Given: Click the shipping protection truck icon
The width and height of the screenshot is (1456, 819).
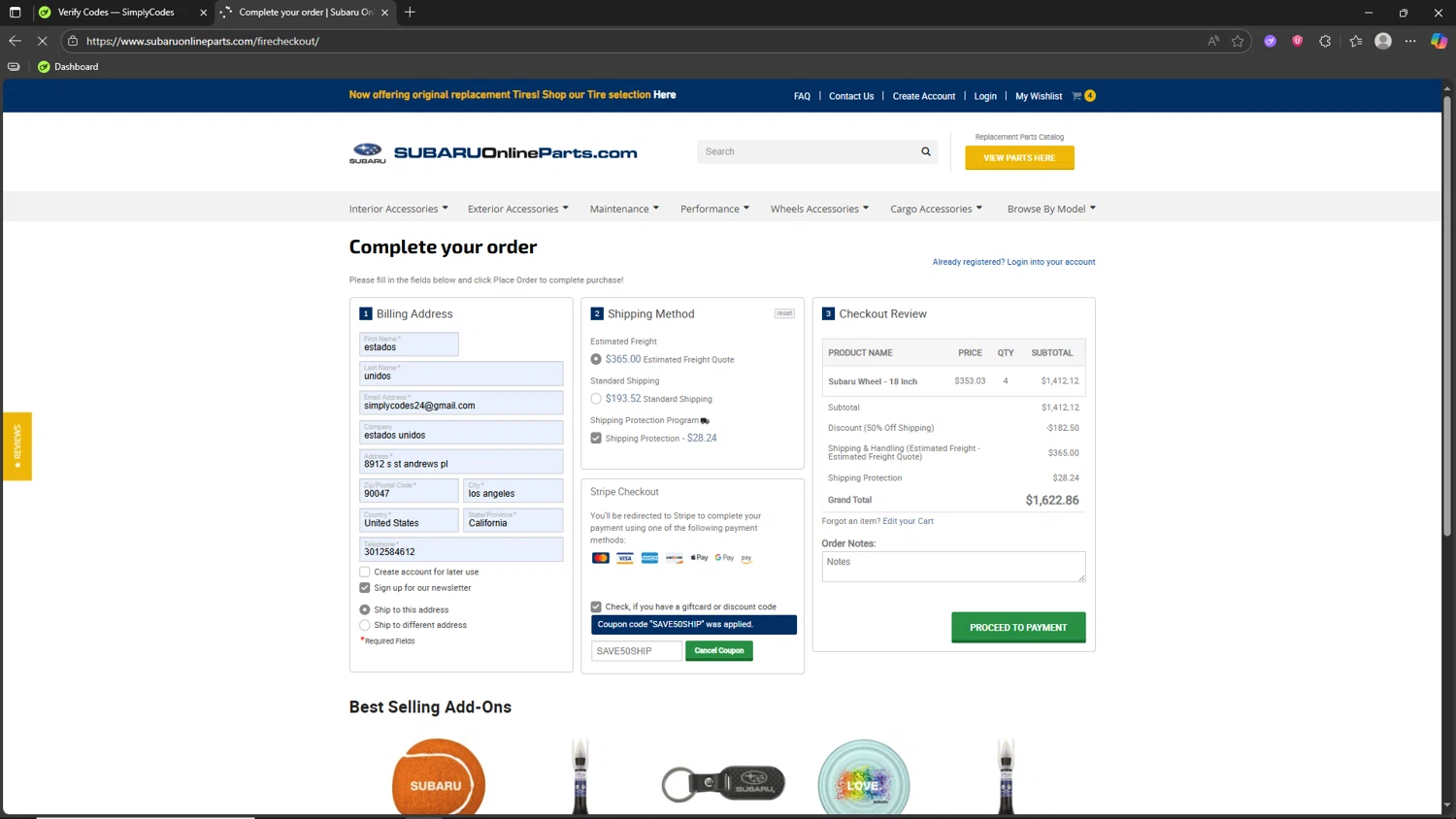Looking at the screenshot, I should (705, 421).
